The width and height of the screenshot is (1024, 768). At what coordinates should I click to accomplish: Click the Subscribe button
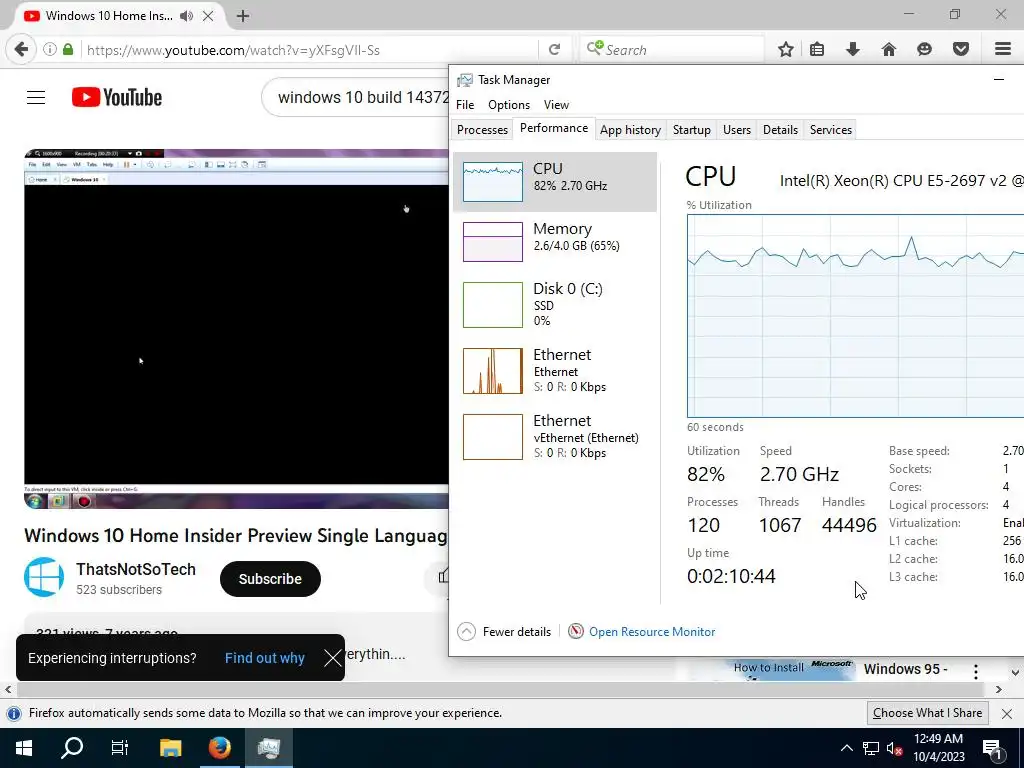(x=270, y=579)
